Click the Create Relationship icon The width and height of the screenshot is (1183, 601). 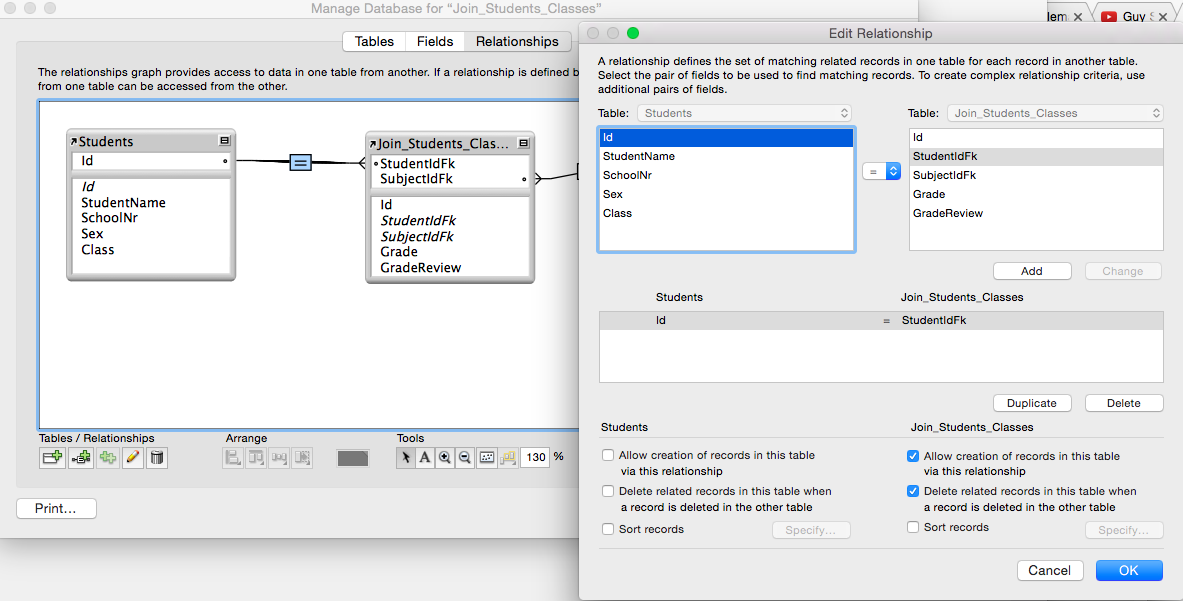(81, 458)
